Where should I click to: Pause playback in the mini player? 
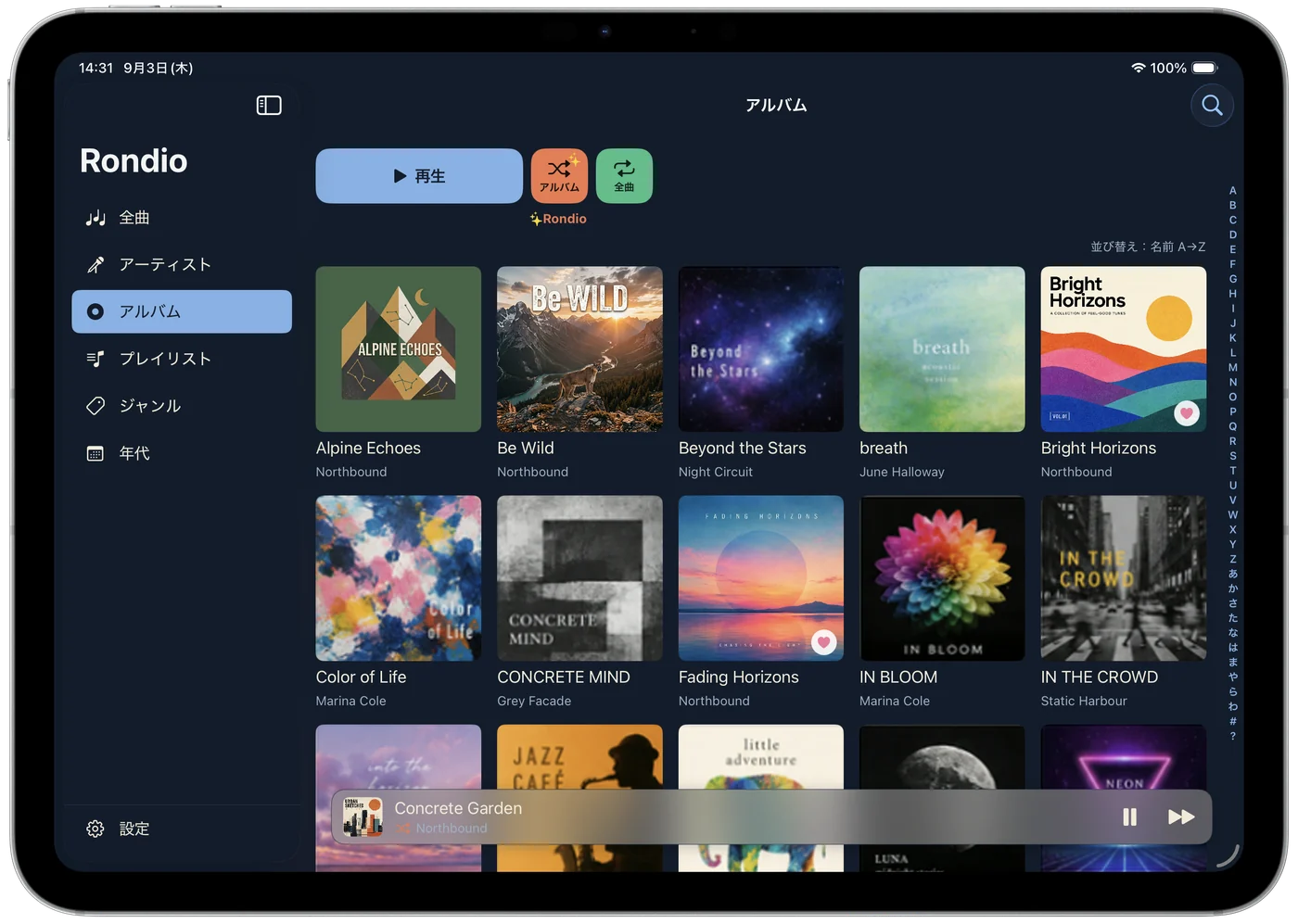click(1129, 816)
